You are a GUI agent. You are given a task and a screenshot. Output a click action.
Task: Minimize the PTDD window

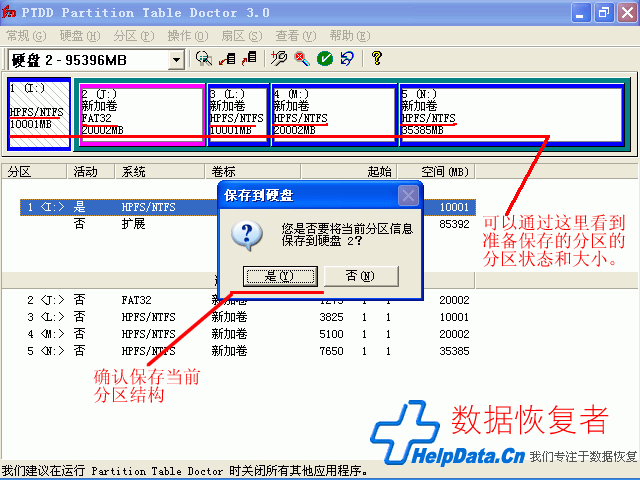(580, 12)
